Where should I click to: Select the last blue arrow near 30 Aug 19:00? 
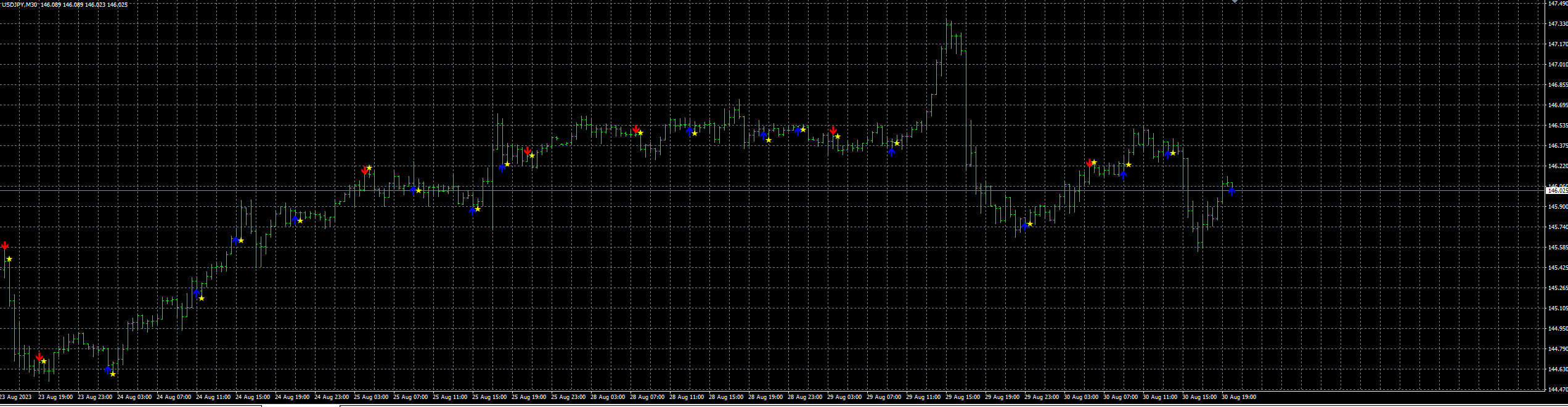point(1232,191)
